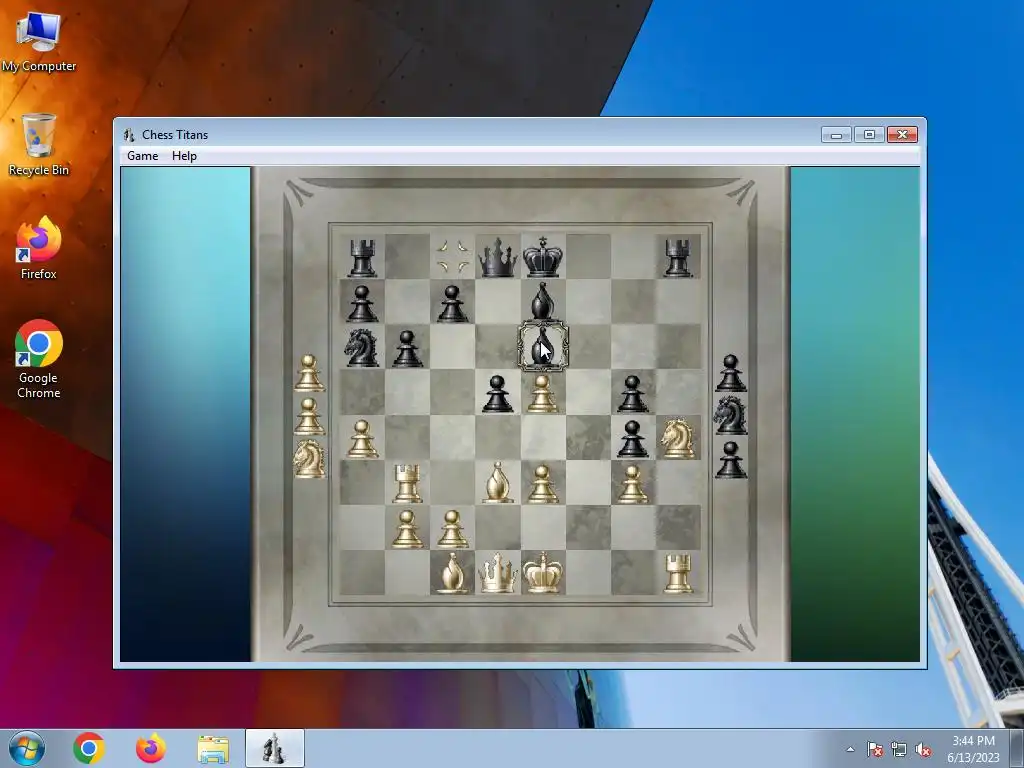Show hidden system tray icons
Image resolution: width=1024 pixels, height=768 pixels.
click(850, 750)
